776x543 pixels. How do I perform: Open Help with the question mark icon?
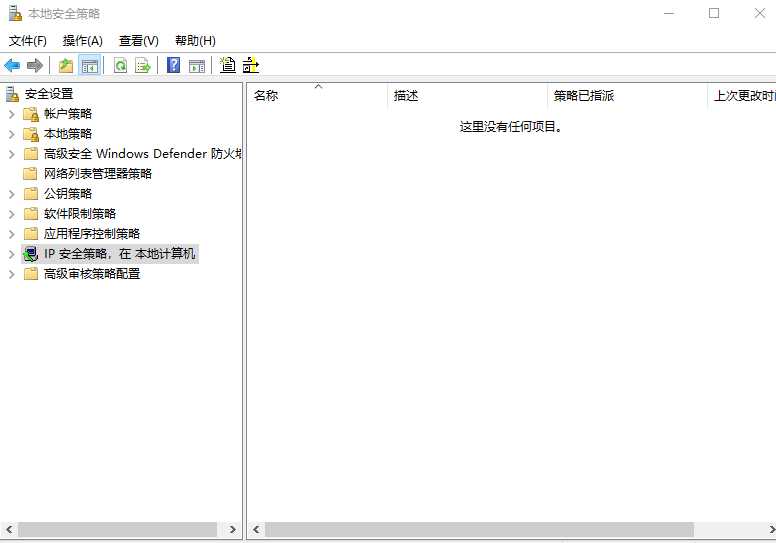[174, 65]
